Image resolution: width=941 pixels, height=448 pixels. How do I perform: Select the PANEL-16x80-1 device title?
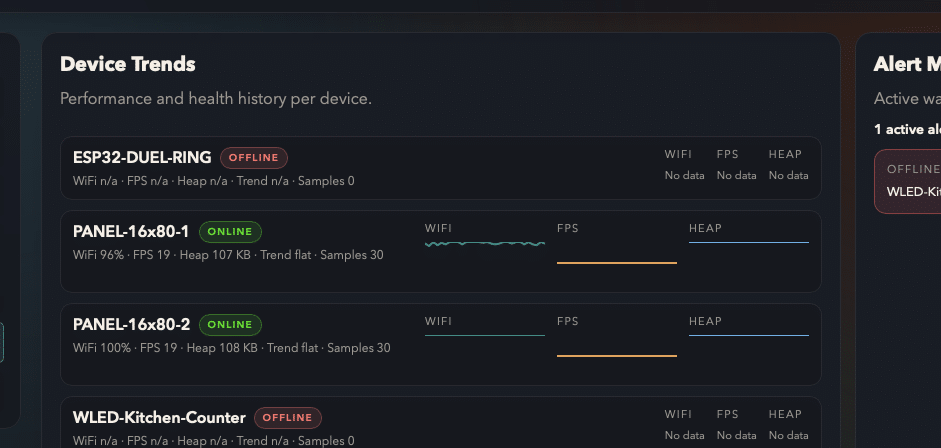point(131,232)
